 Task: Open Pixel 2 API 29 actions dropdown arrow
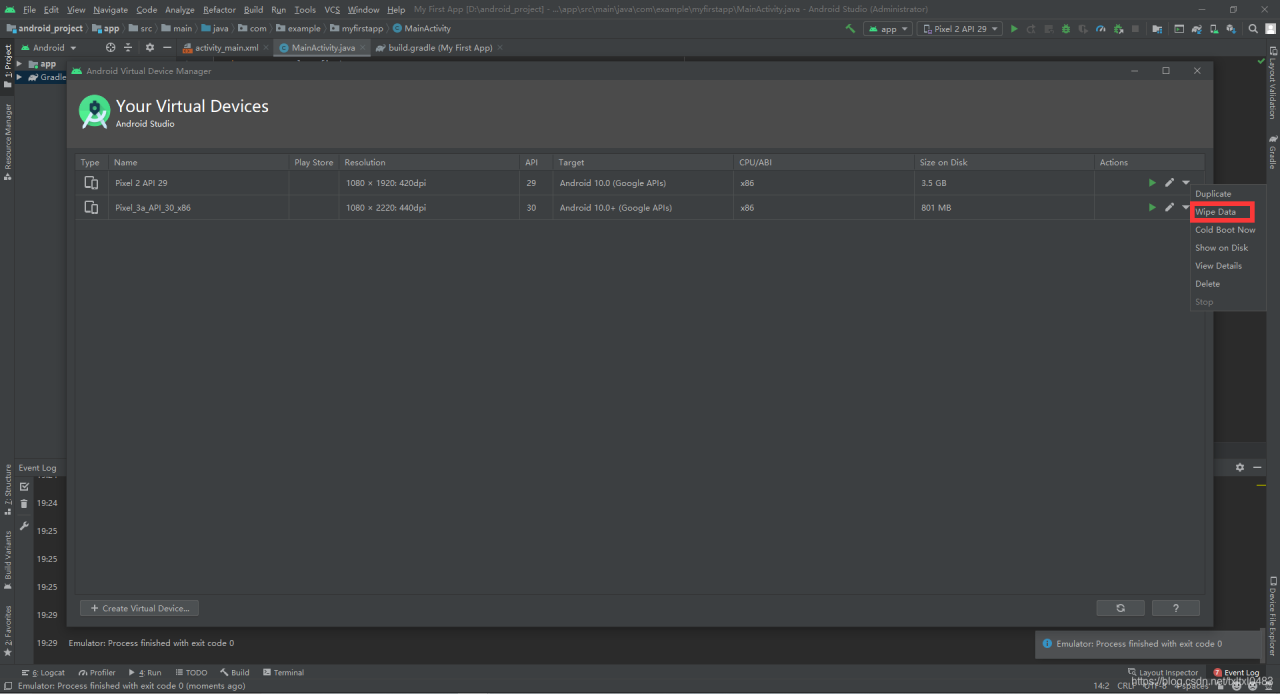click(1186, 183)
